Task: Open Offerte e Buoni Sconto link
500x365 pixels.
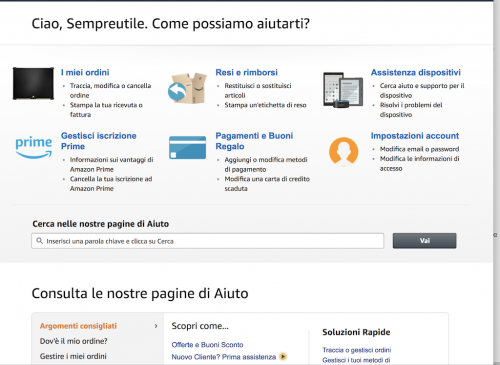Action: pos(207,345)
